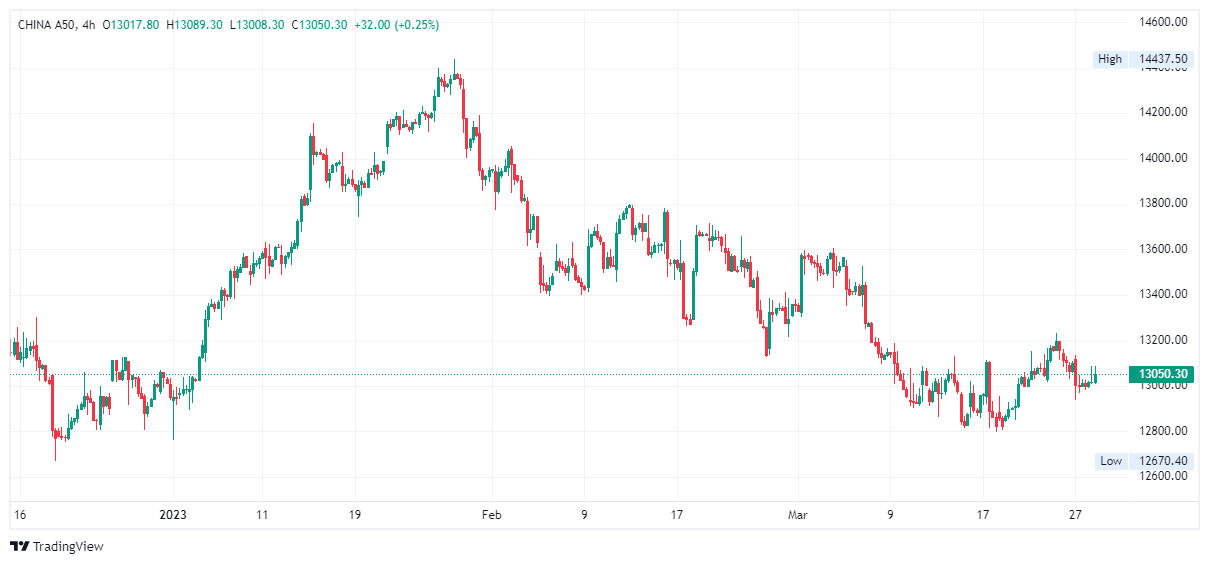Screen dimensions: 1209x564
Task: Click the +32.00 (+0.25%) change value
Action: tap(397, 24)
